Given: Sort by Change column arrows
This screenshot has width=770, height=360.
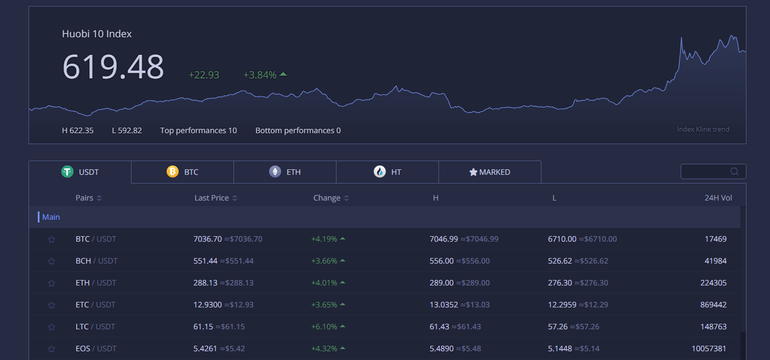Looking at the screenshot, I should 346,198.
